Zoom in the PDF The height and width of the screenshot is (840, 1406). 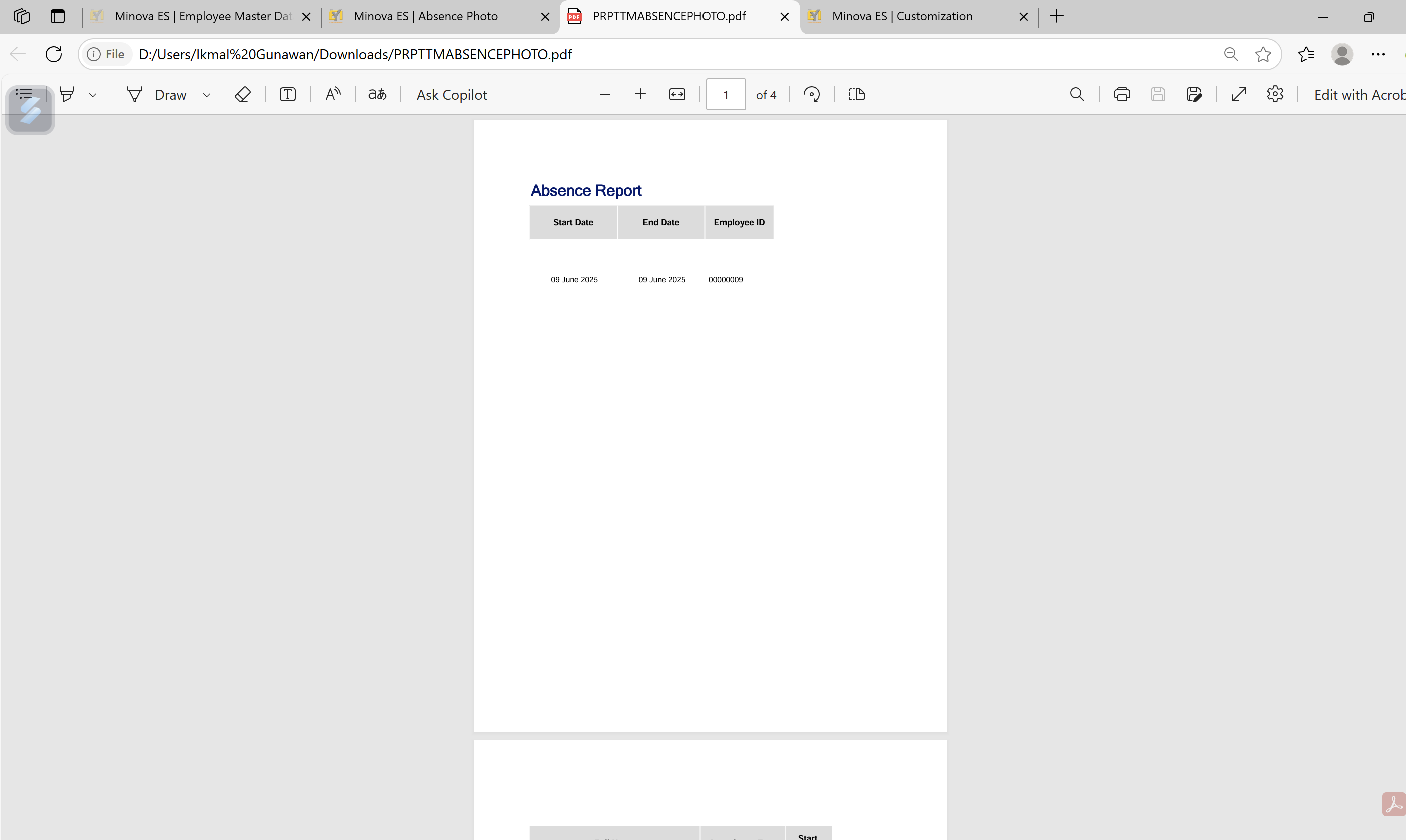(x=640, y=94)
